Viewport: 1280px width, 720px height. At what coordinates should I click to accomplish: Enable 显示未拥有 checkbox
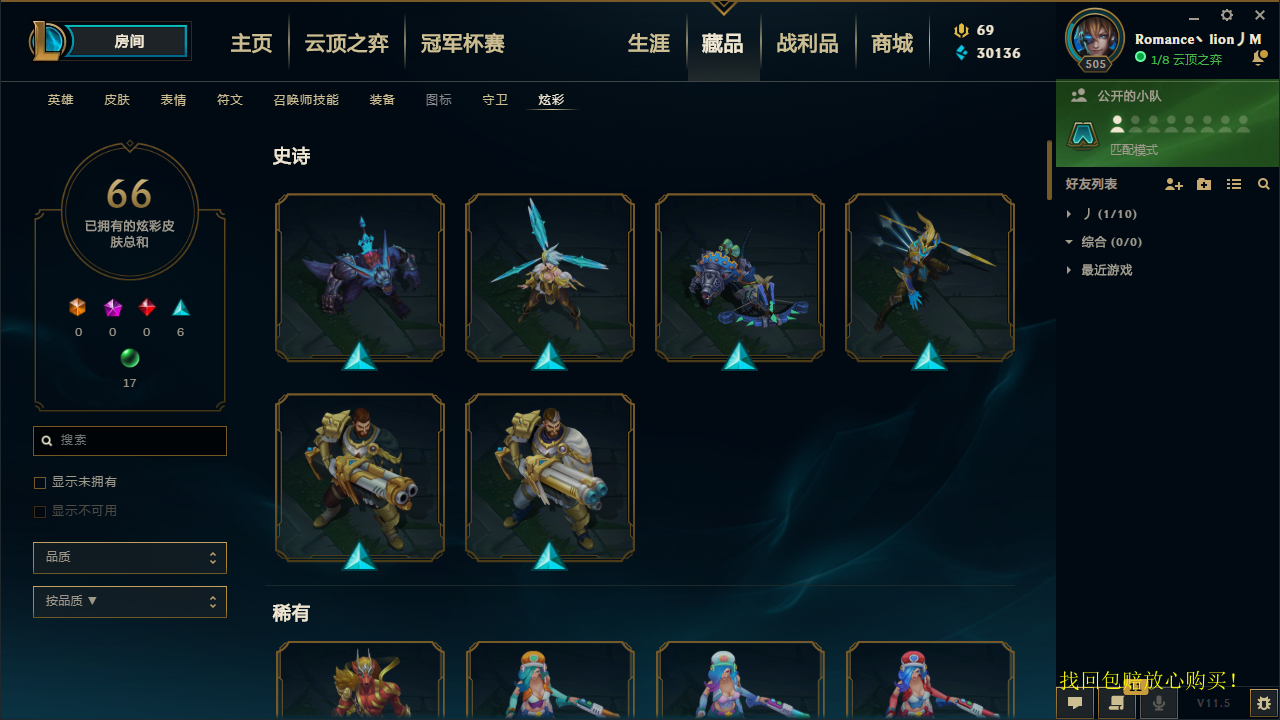coord(40,483)
